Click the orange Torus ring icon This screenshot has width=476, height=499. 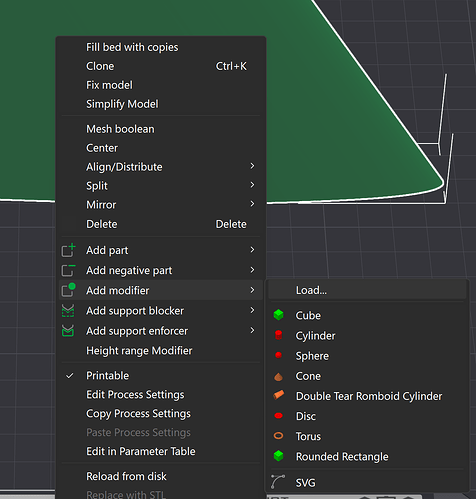pos(278,436)
